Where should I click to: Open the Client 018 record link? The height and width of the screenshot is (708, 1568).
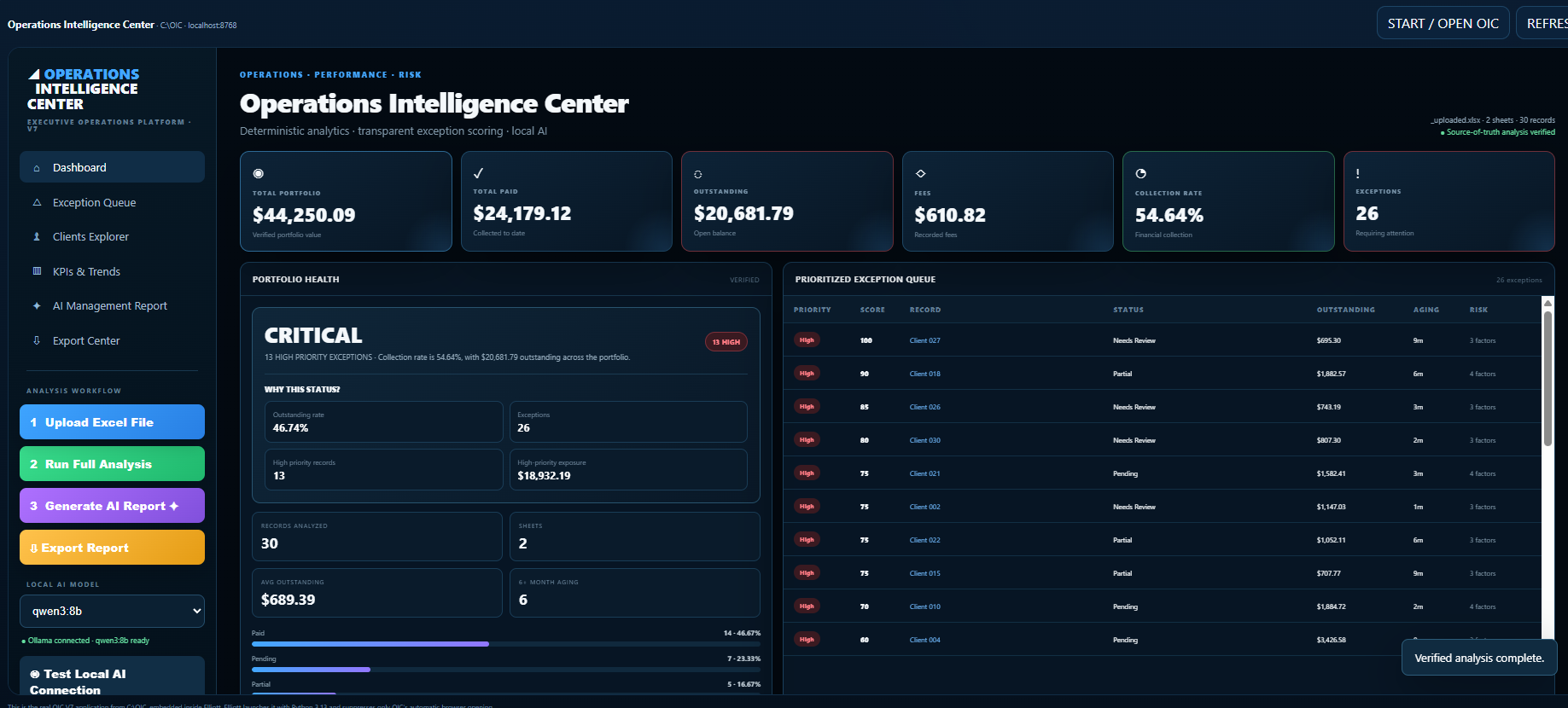(924, 374)
